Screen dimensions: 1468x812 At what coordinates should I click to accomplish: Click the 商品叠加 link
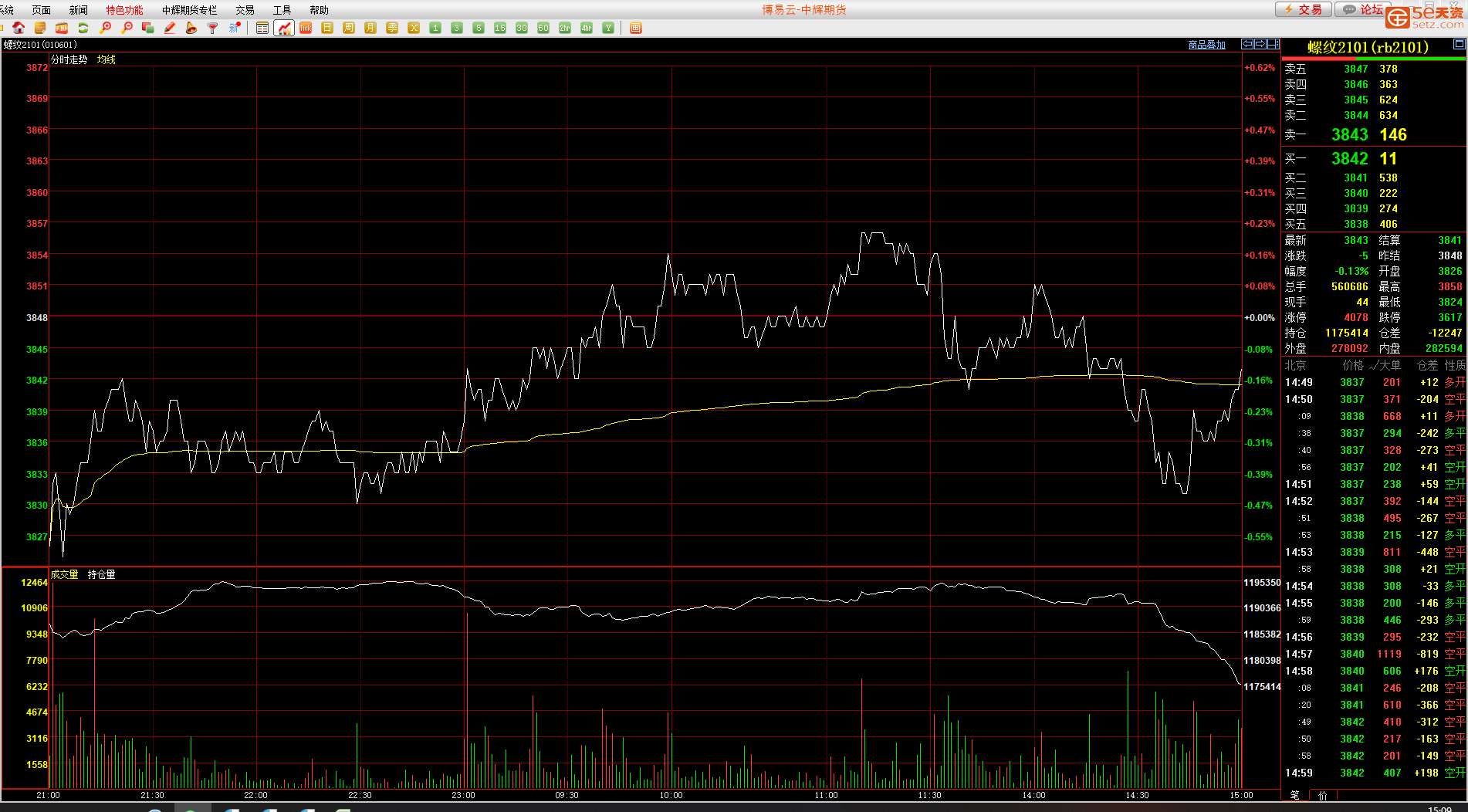(x=1207, y=45)
